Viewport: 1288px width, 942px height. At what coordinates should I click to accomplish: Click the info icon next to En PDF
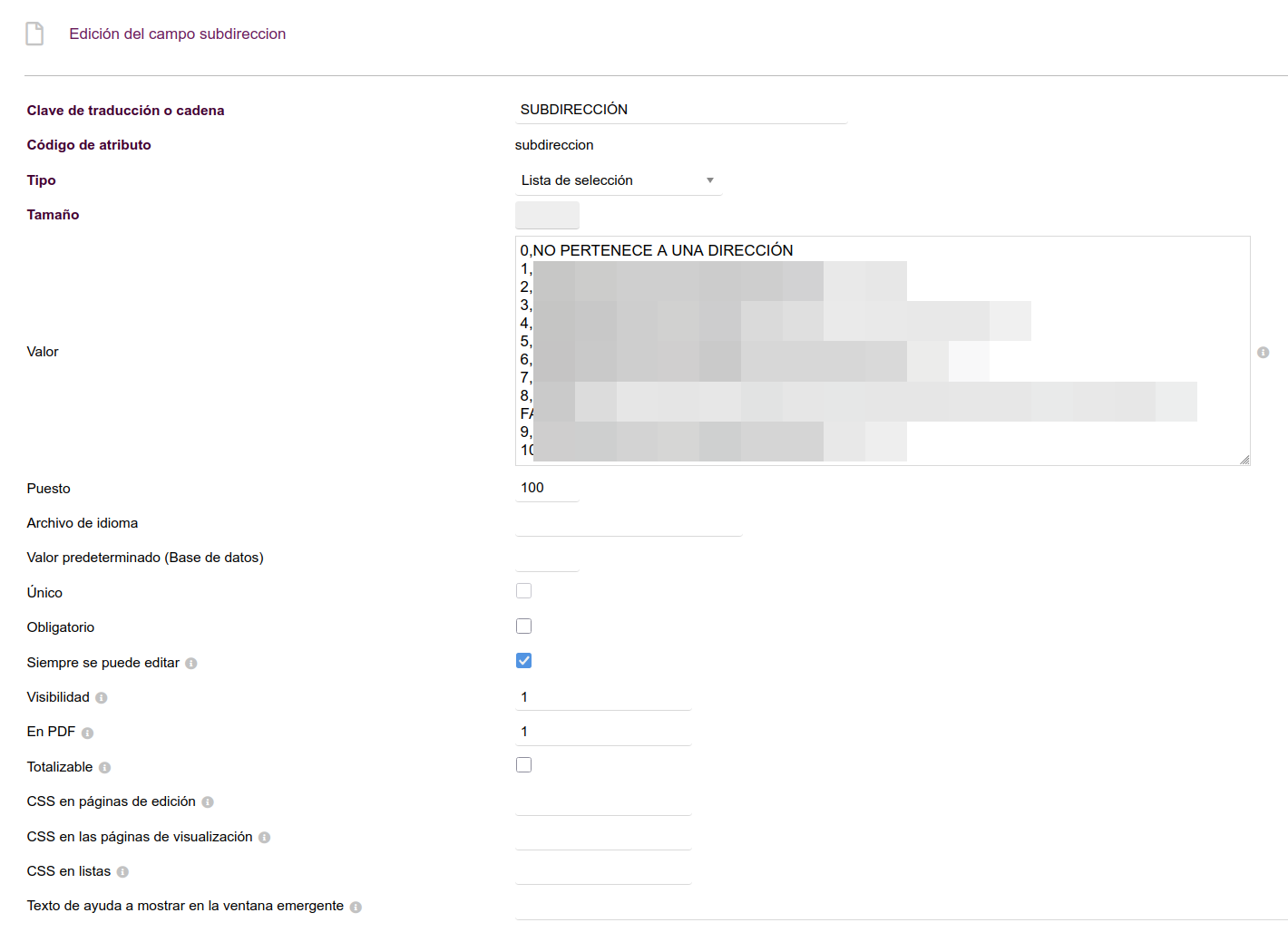click(x=87, y=733)
